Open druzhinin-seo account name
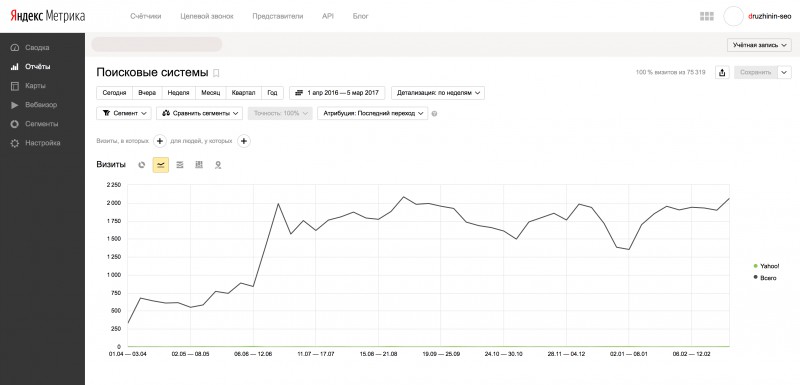 pyautogui.click(x=769, y=16)
